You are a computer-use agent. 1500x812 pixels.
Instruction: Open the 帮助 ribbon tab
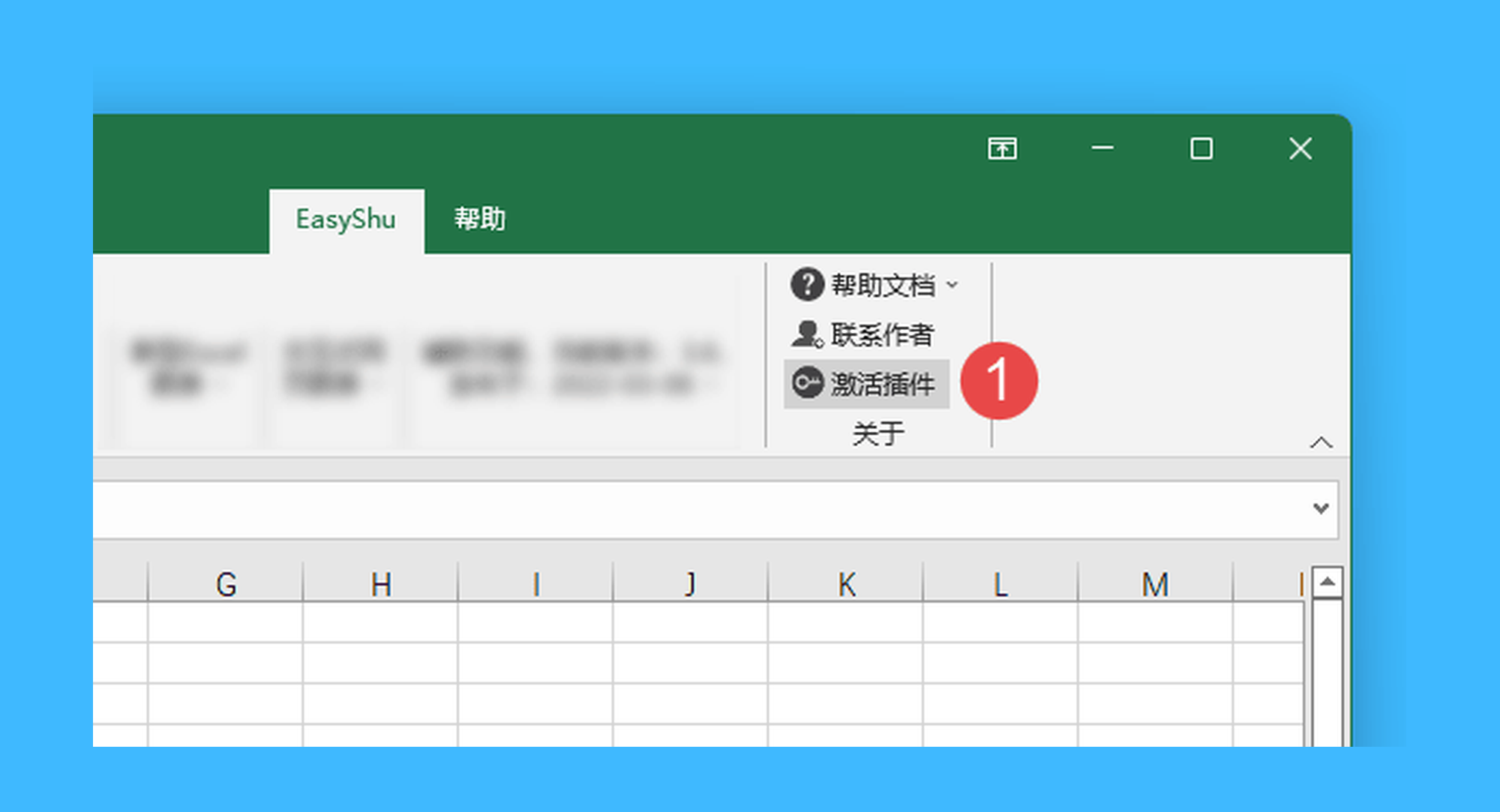point(479,220)
